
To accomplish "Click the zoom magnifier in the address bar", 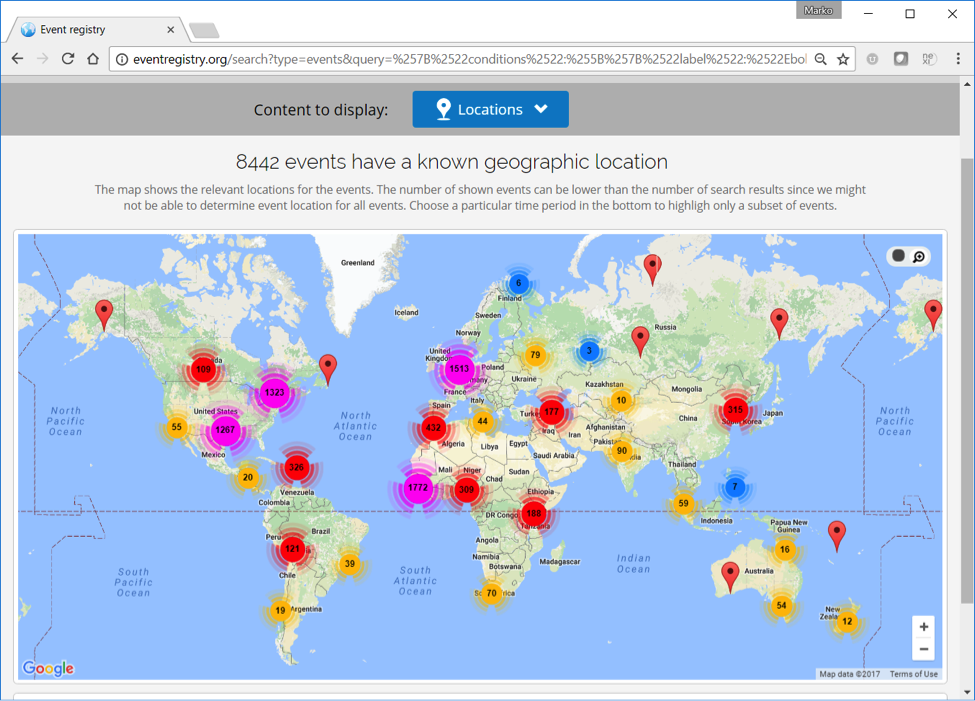I will [821, 59].
